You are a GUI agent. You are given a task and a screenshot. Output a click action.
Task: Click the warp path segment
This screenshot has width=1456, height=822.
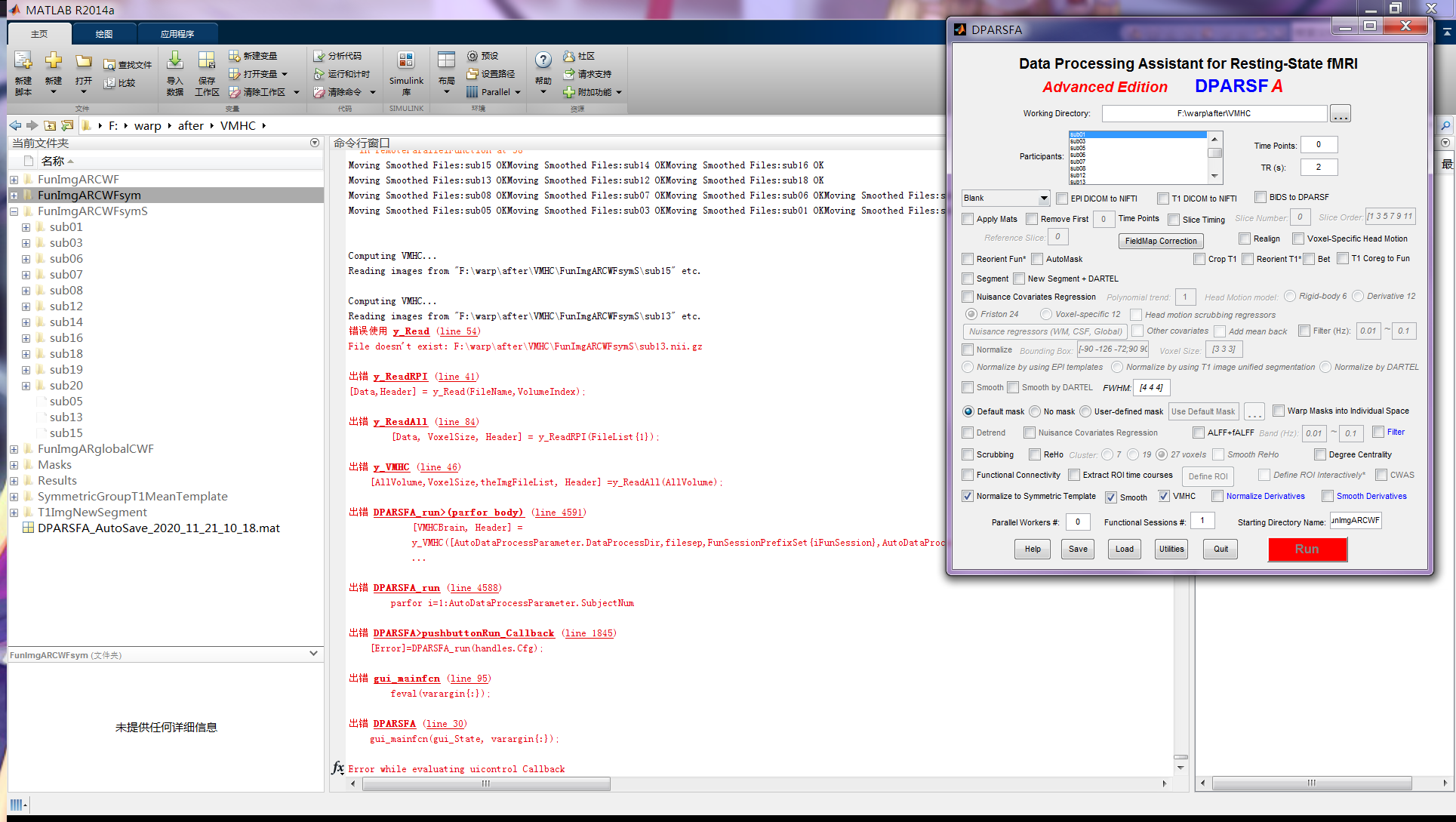[148, 125]
